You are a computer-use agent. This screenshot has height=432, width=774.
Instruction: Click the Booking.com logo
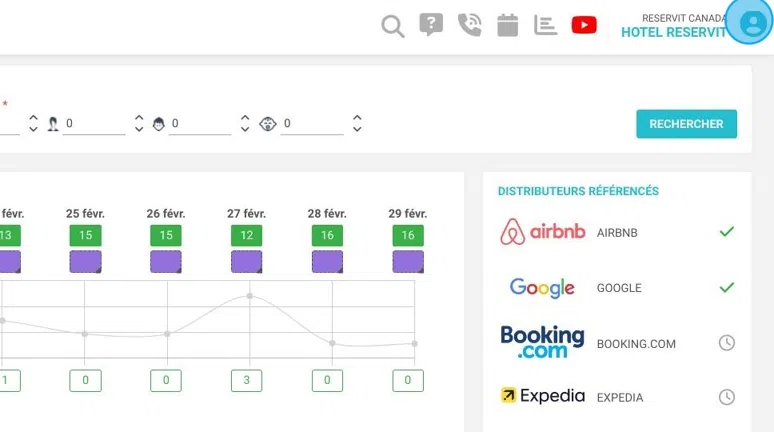click(x=542, y=342)
